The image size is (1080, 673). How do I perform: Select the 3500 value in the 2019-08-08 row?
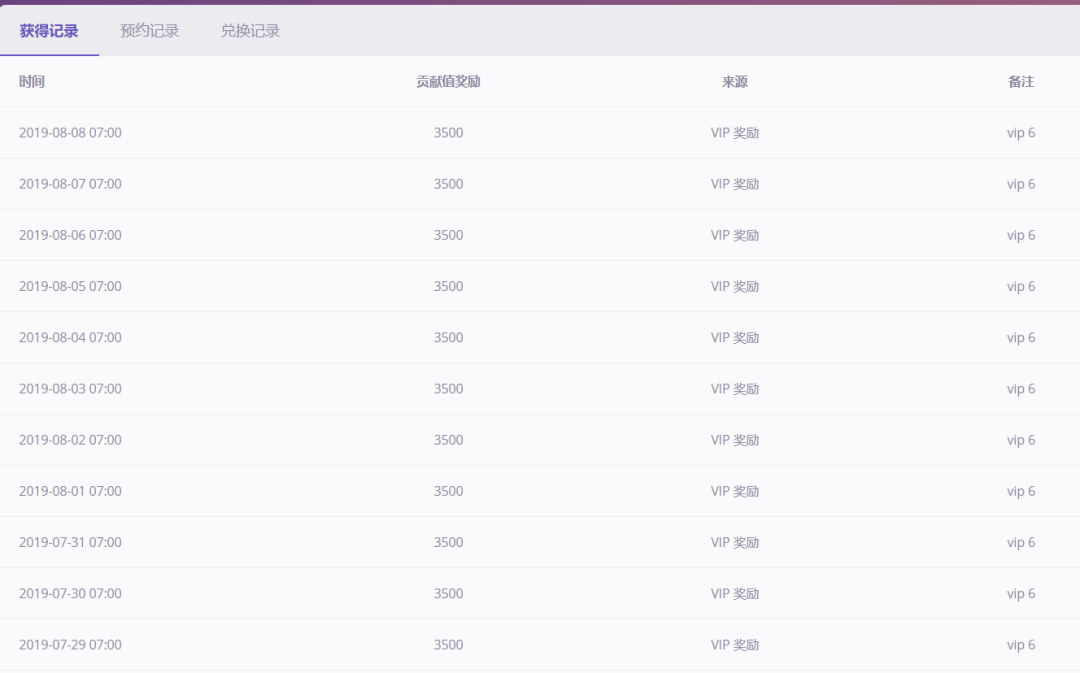(x=448, y=132)
